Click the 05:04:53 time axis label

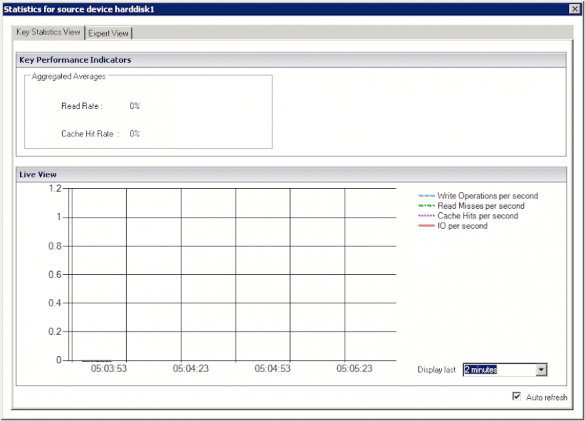pyautogui.click(x=272, y=369)
